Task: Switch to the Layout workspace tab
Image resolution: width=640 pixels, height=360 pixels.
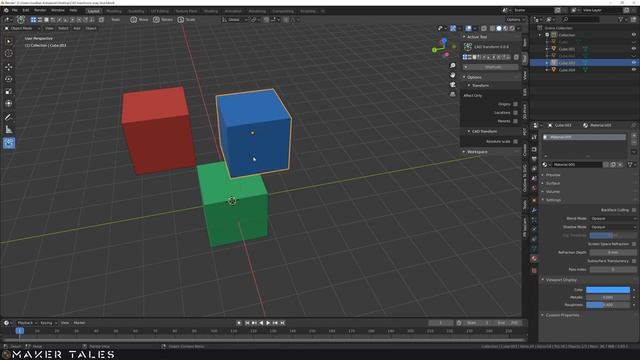Action: tap(93, 11)
